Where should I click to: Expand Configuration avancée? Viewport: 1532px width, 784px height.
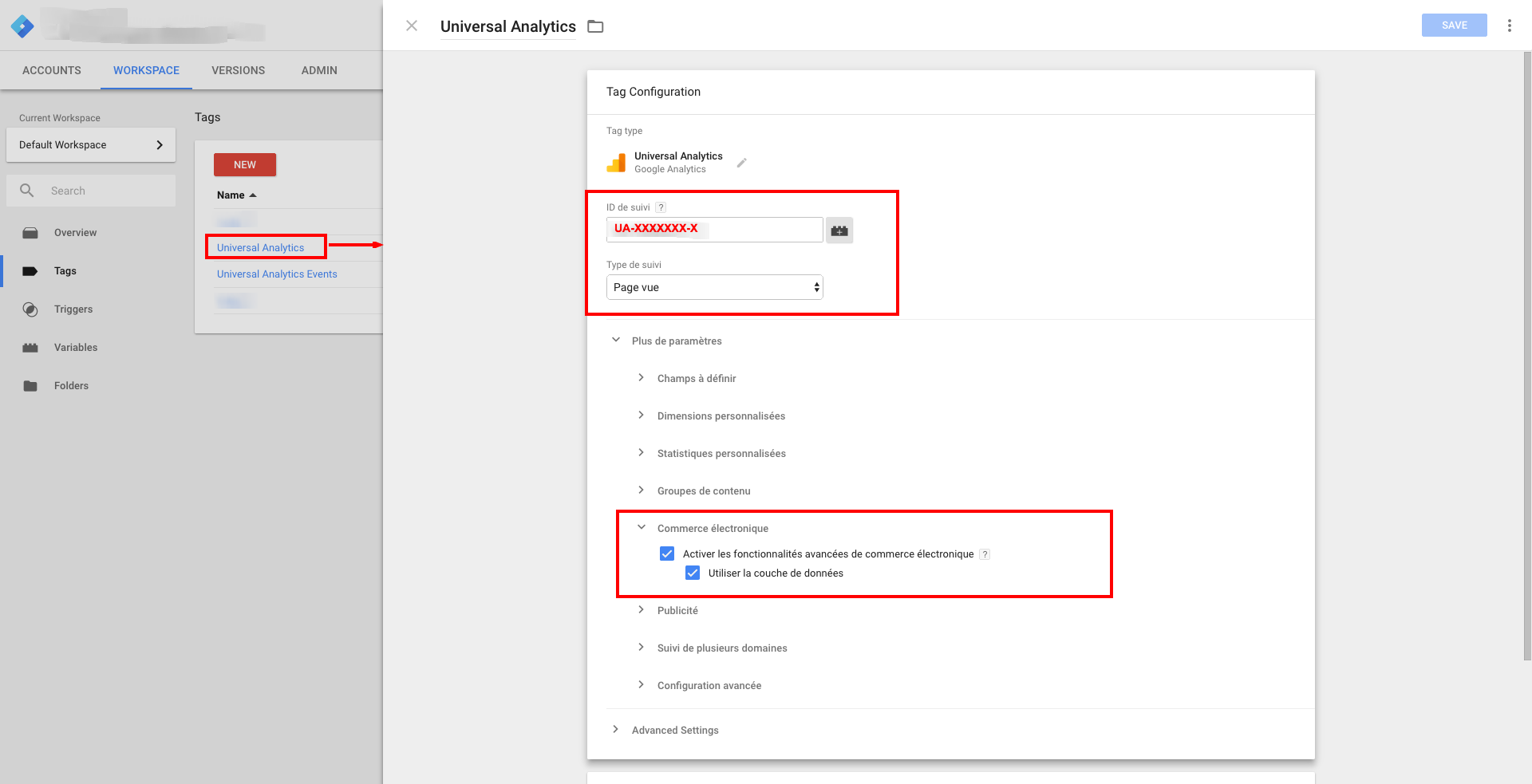[x=641, y=685]
